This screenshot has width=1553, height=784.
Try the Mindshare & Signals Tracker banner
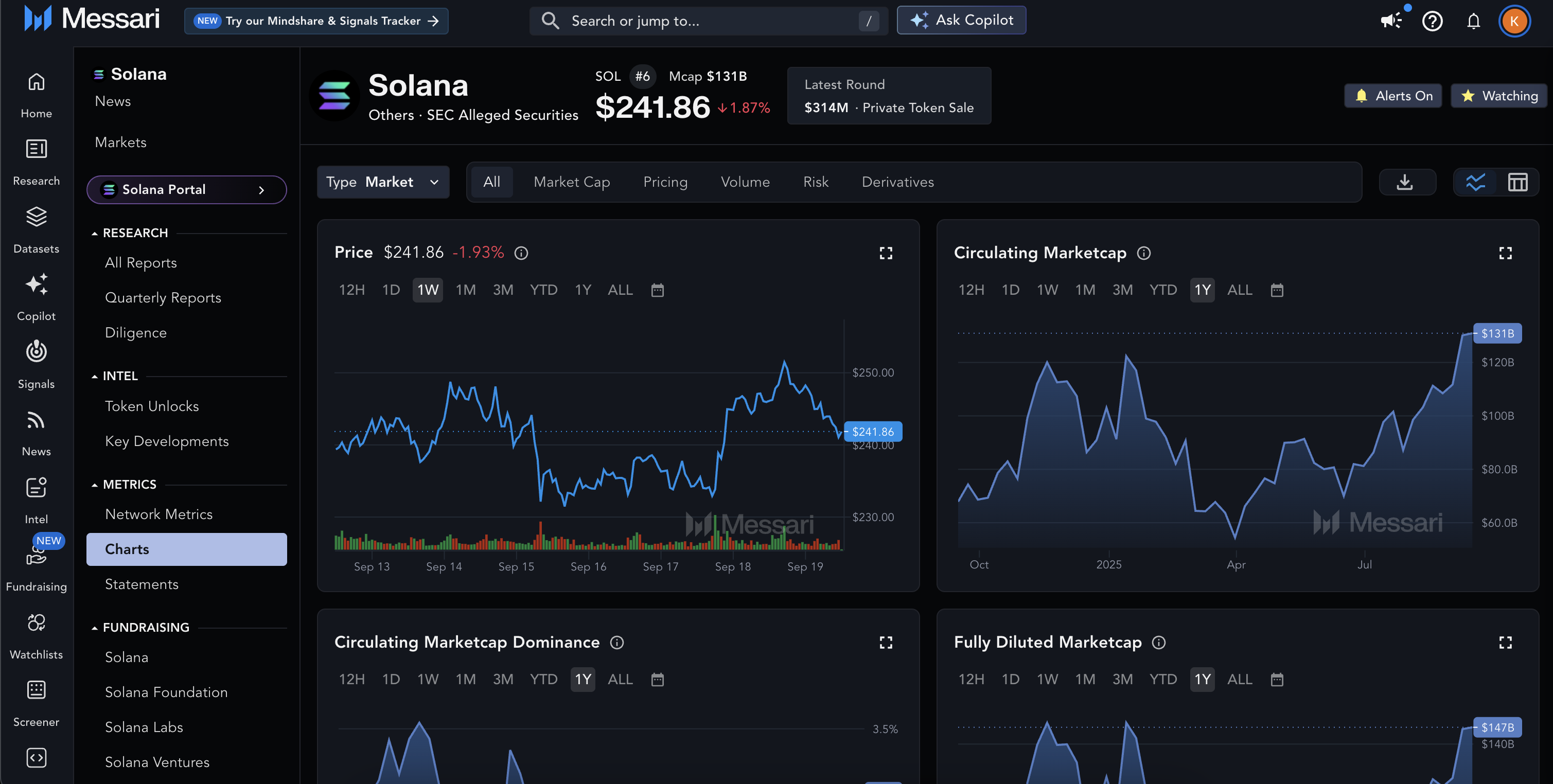coord(316,21)
